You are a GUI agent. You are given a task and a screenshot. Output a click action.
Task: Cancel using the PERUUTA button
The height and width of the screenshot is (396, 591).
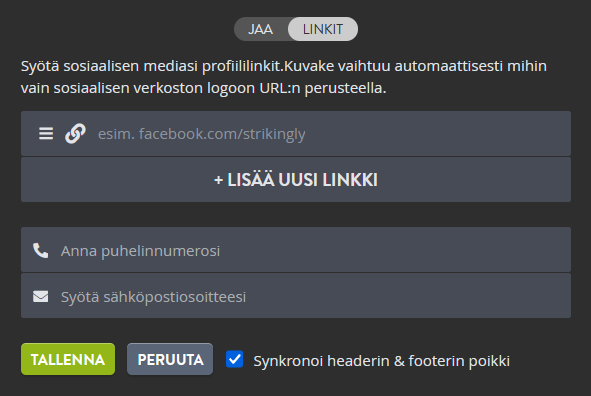tap(170, 359)
